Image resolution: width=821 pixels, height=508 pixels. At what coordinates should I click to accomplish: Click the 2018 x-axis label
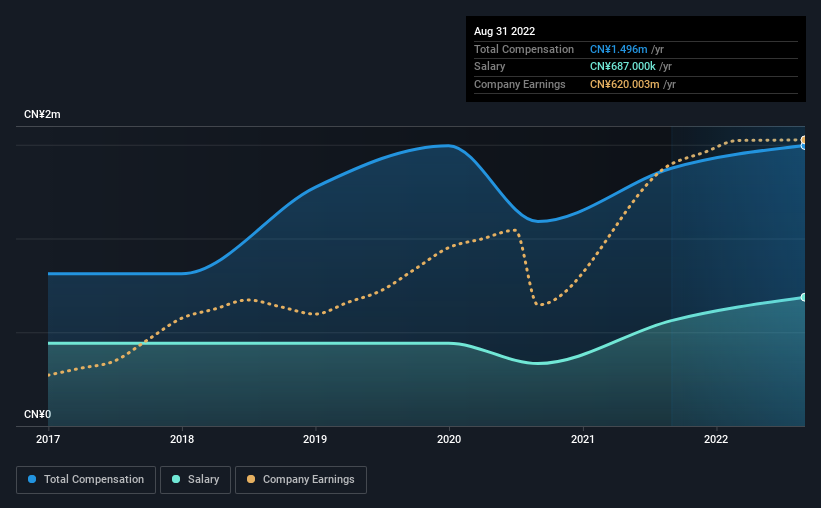[182, 439]
